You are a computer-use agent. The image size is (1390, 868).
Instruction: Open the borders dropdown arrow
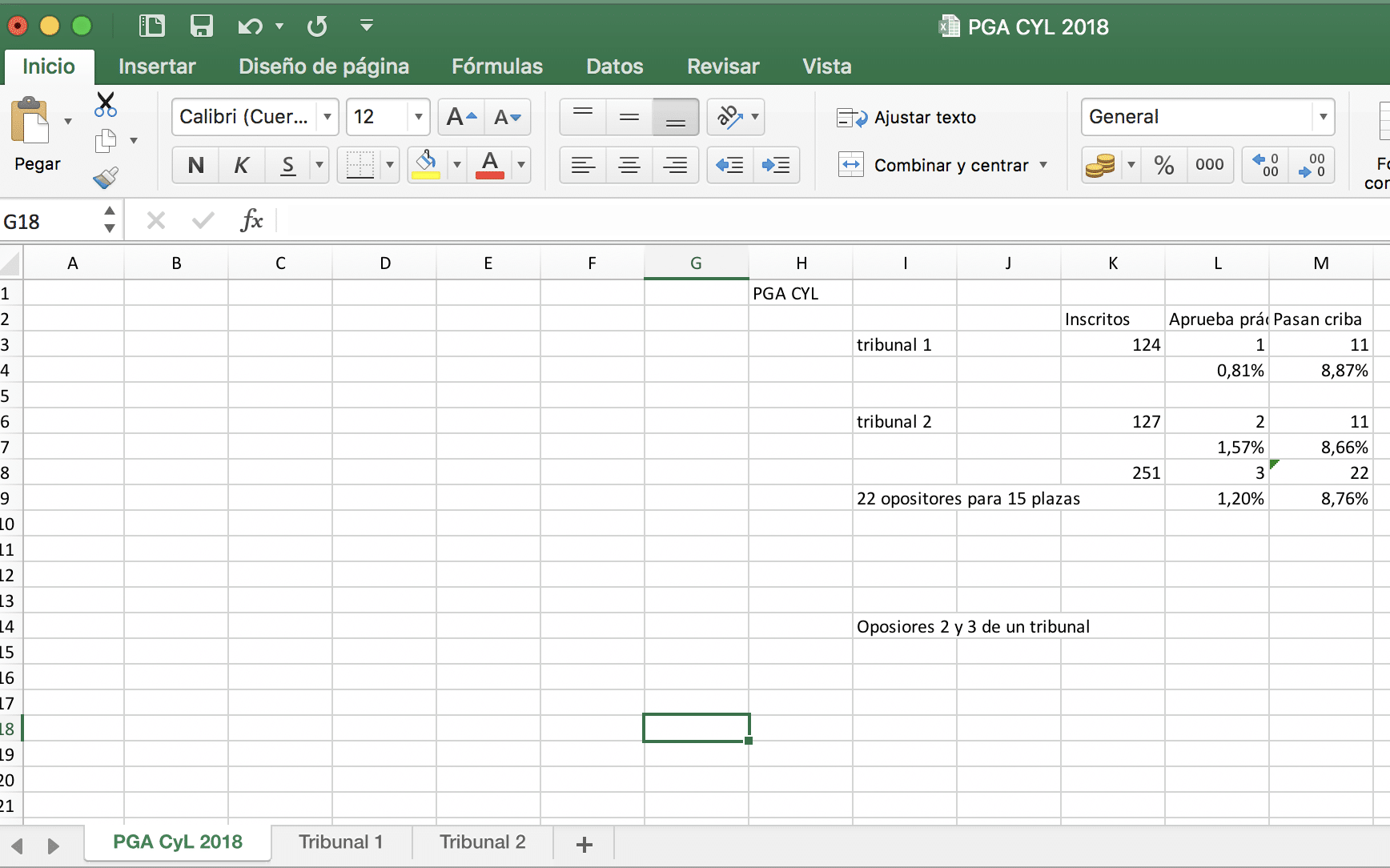[x=390, y=165]
